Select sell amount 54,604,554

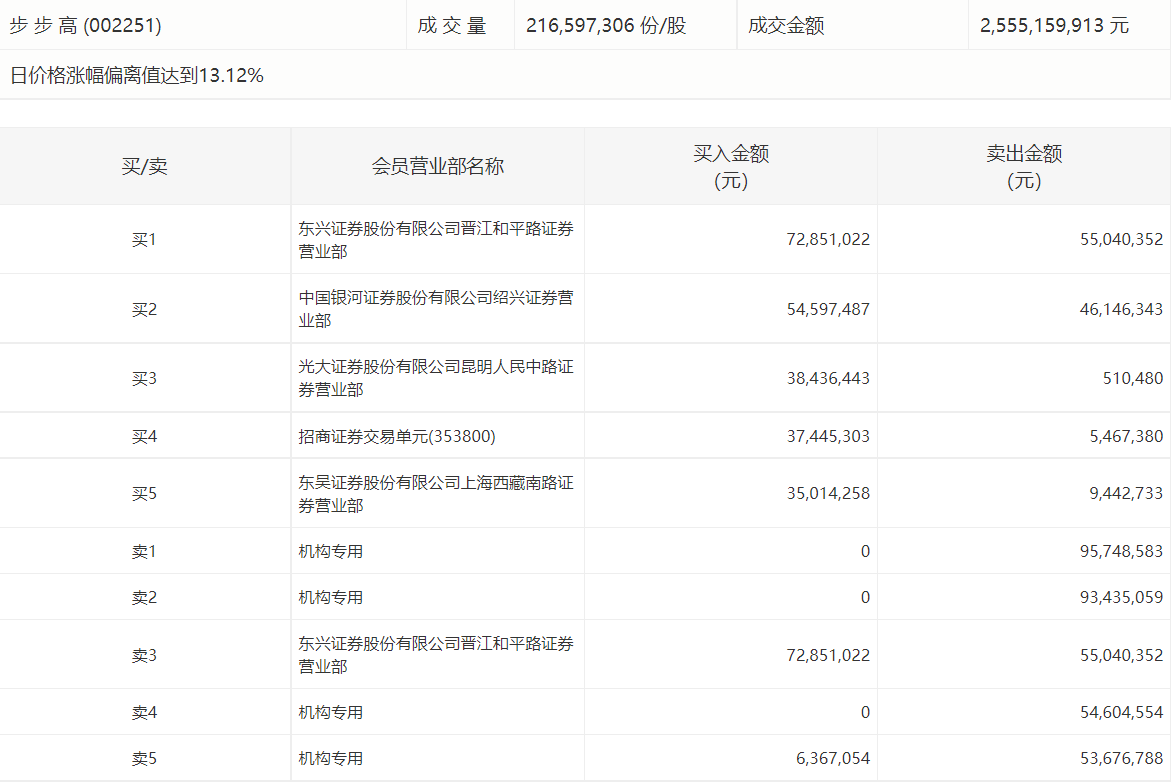click(x=1122, y=712)
